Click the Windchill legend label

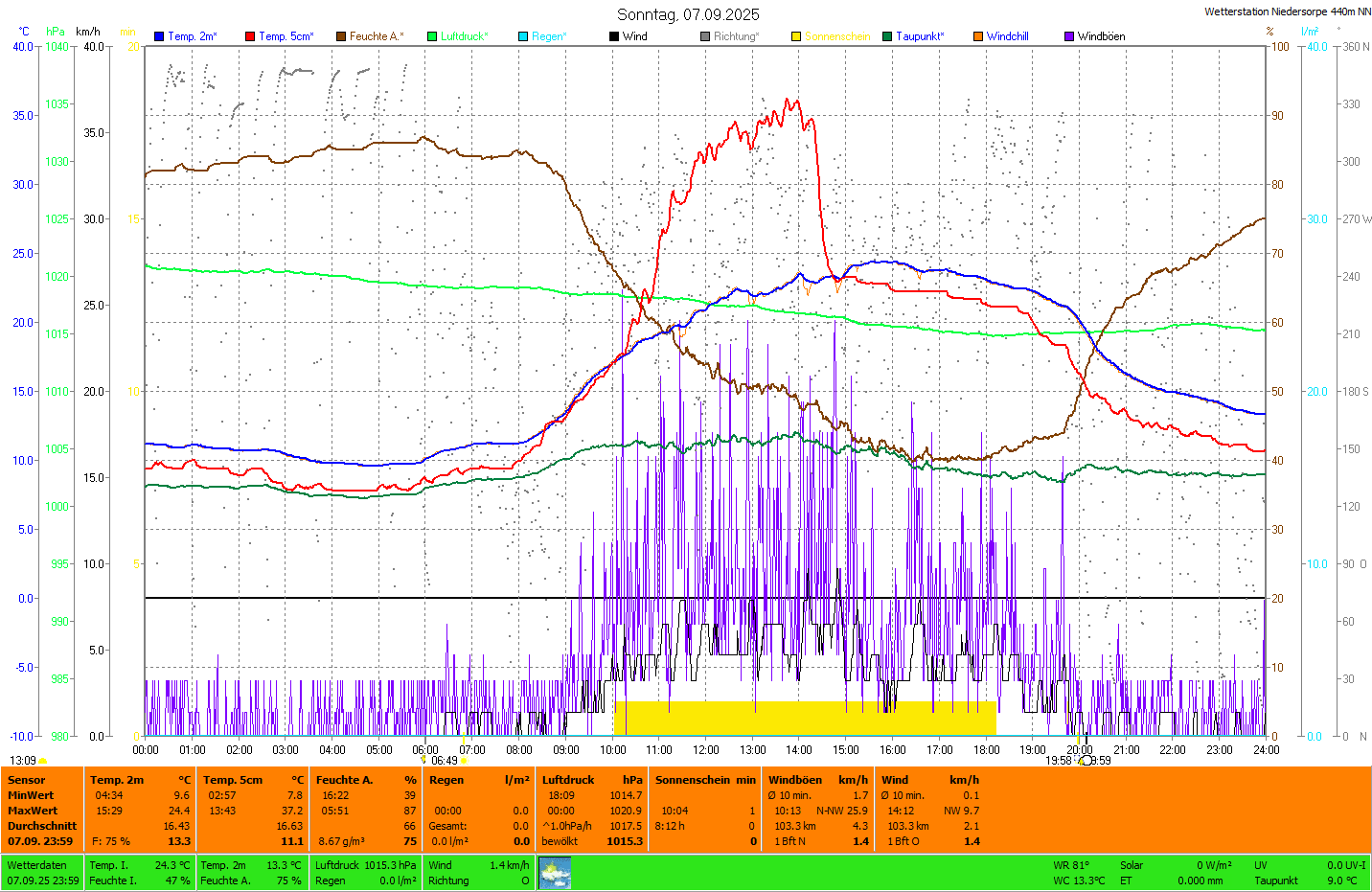coord(1008,36)
